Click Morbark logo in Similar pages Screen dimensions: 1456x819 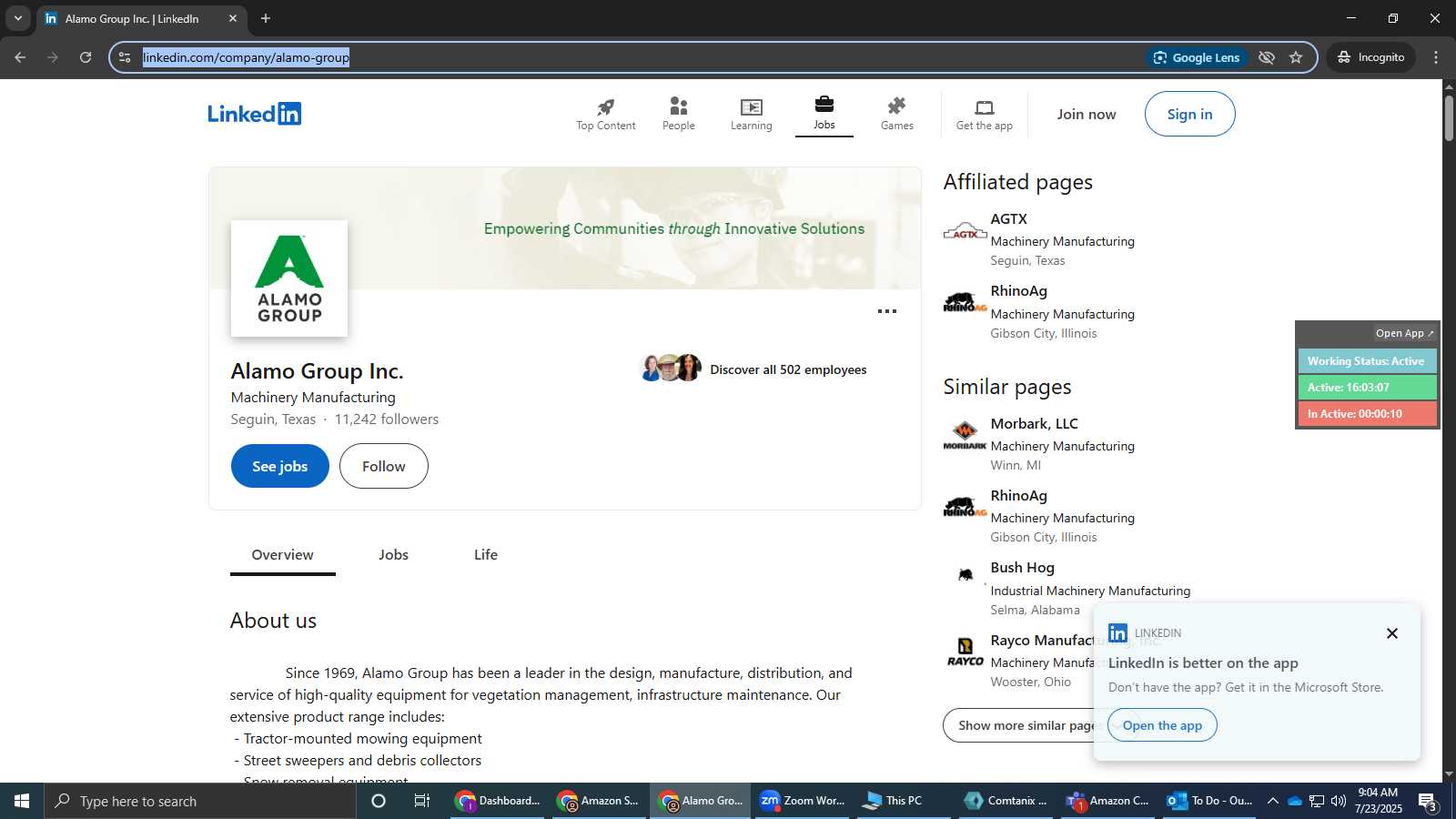click(x=965, y=436)
